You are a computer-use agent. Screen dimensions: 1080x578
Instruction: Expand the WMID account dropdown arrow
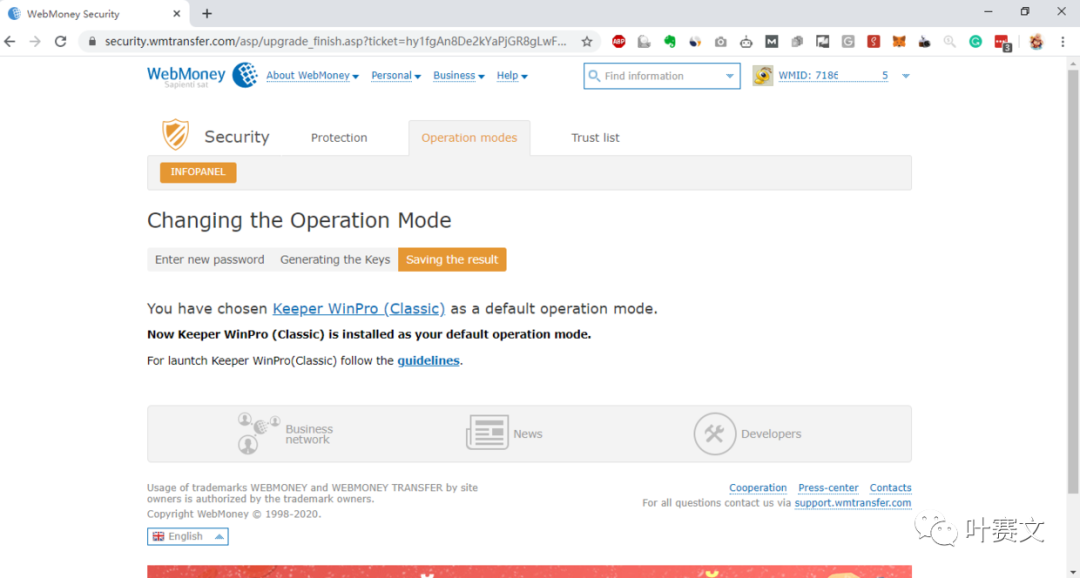(906, 76)
